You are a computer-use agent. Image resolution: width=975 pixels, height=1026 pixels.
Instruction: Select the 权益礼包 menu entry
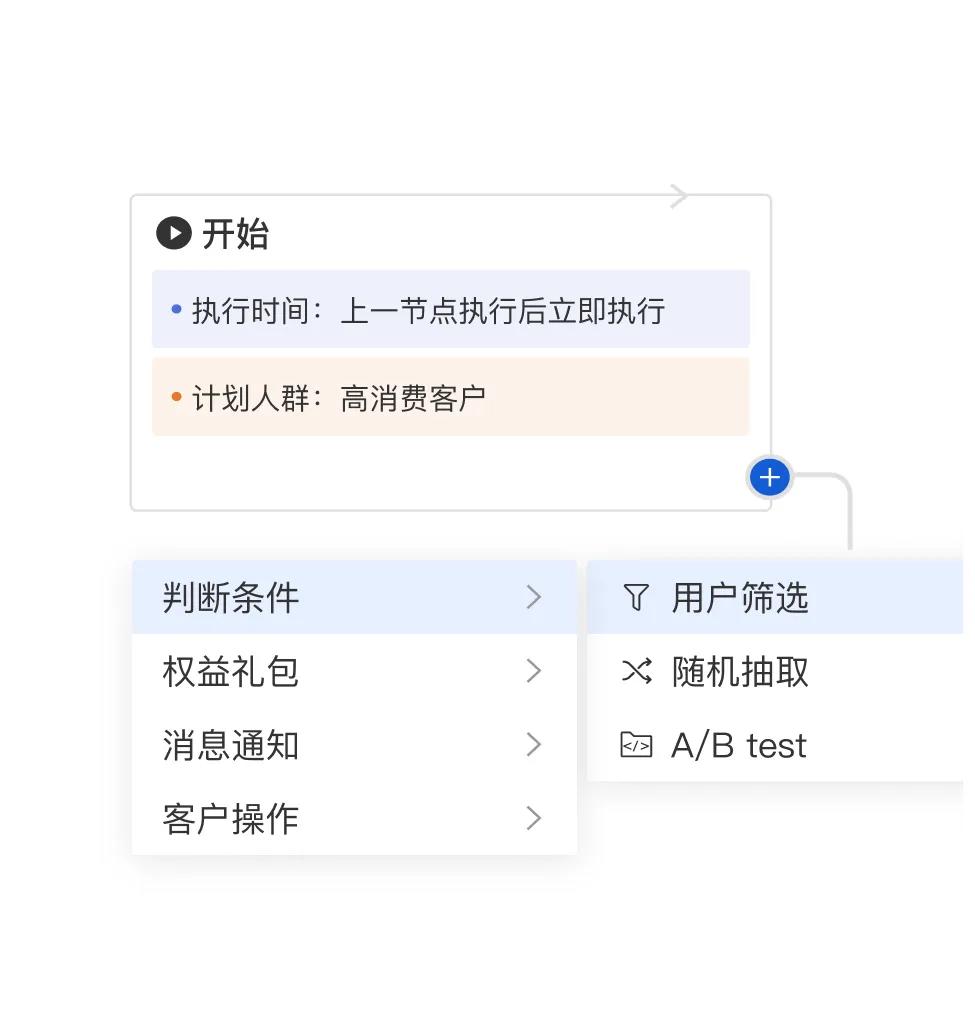231,671
